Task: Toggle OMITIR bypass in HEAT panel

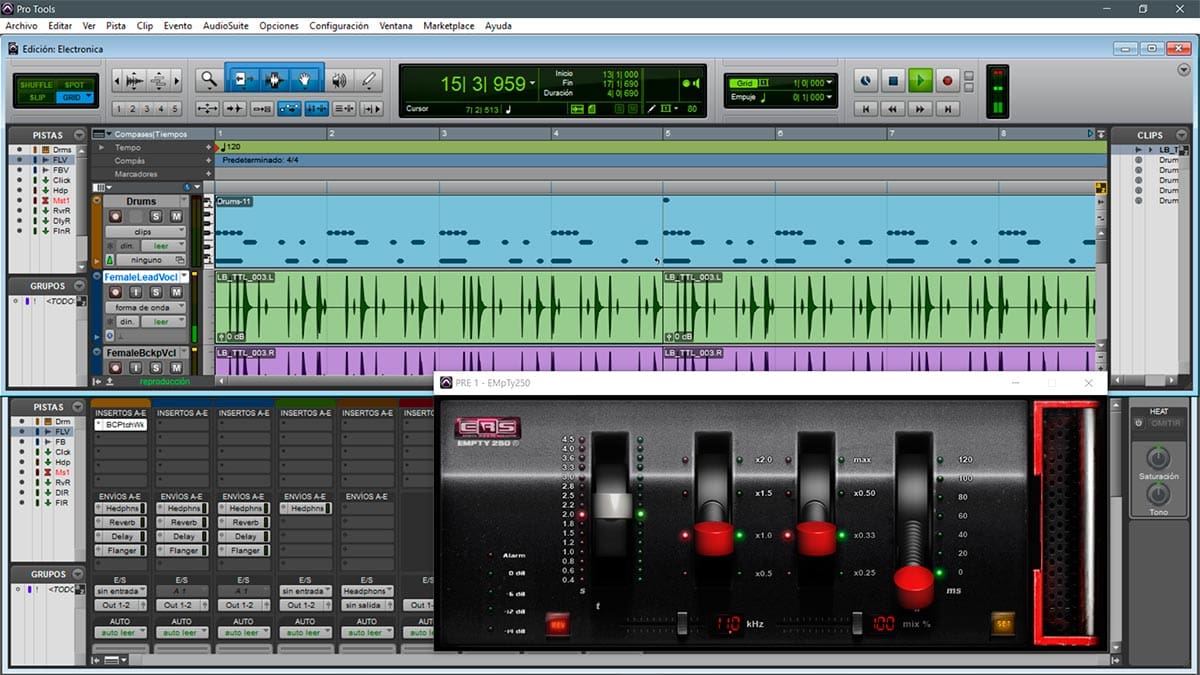Action: 1167,422
